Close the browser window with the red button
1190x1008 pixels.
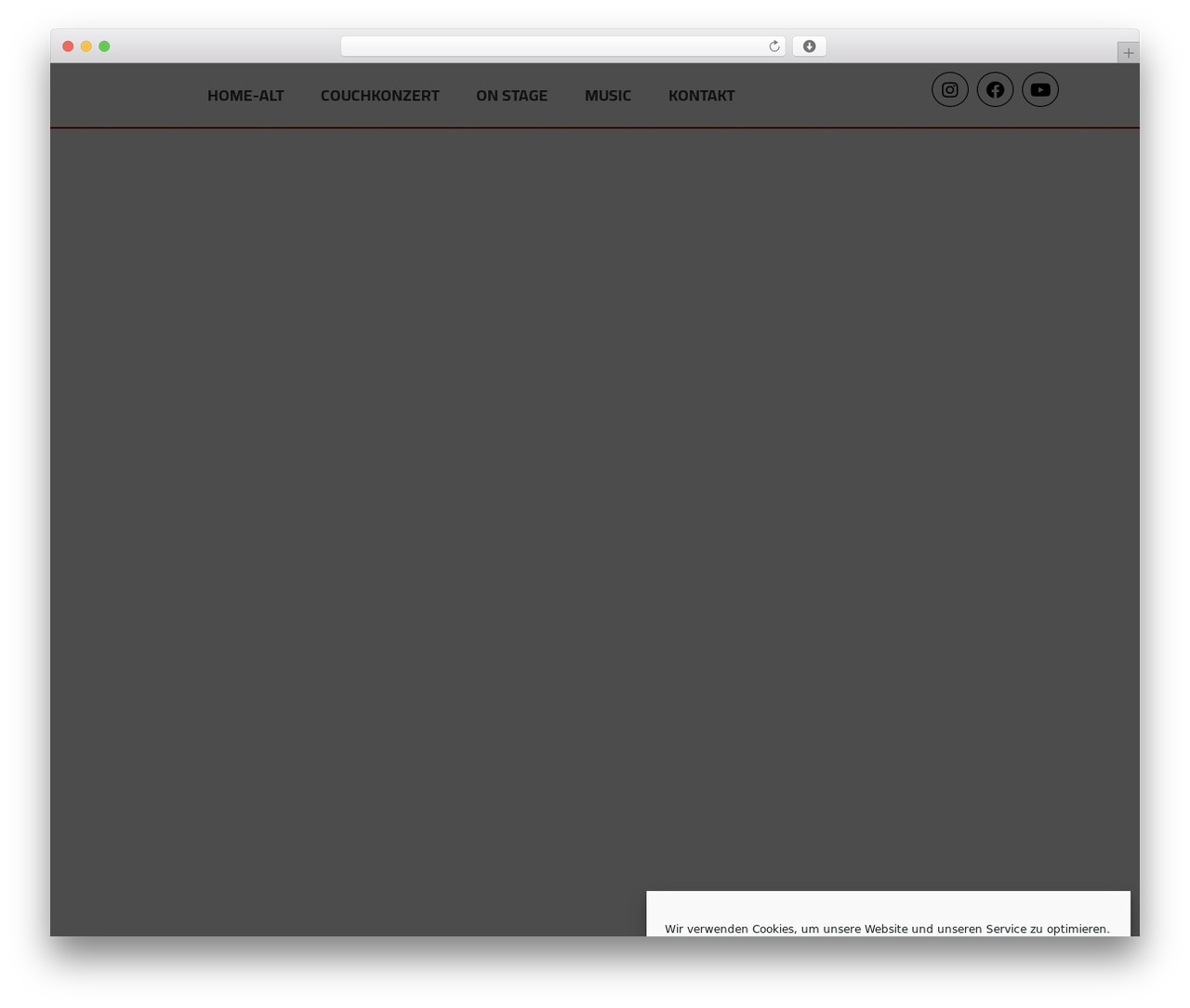point(68,46)
